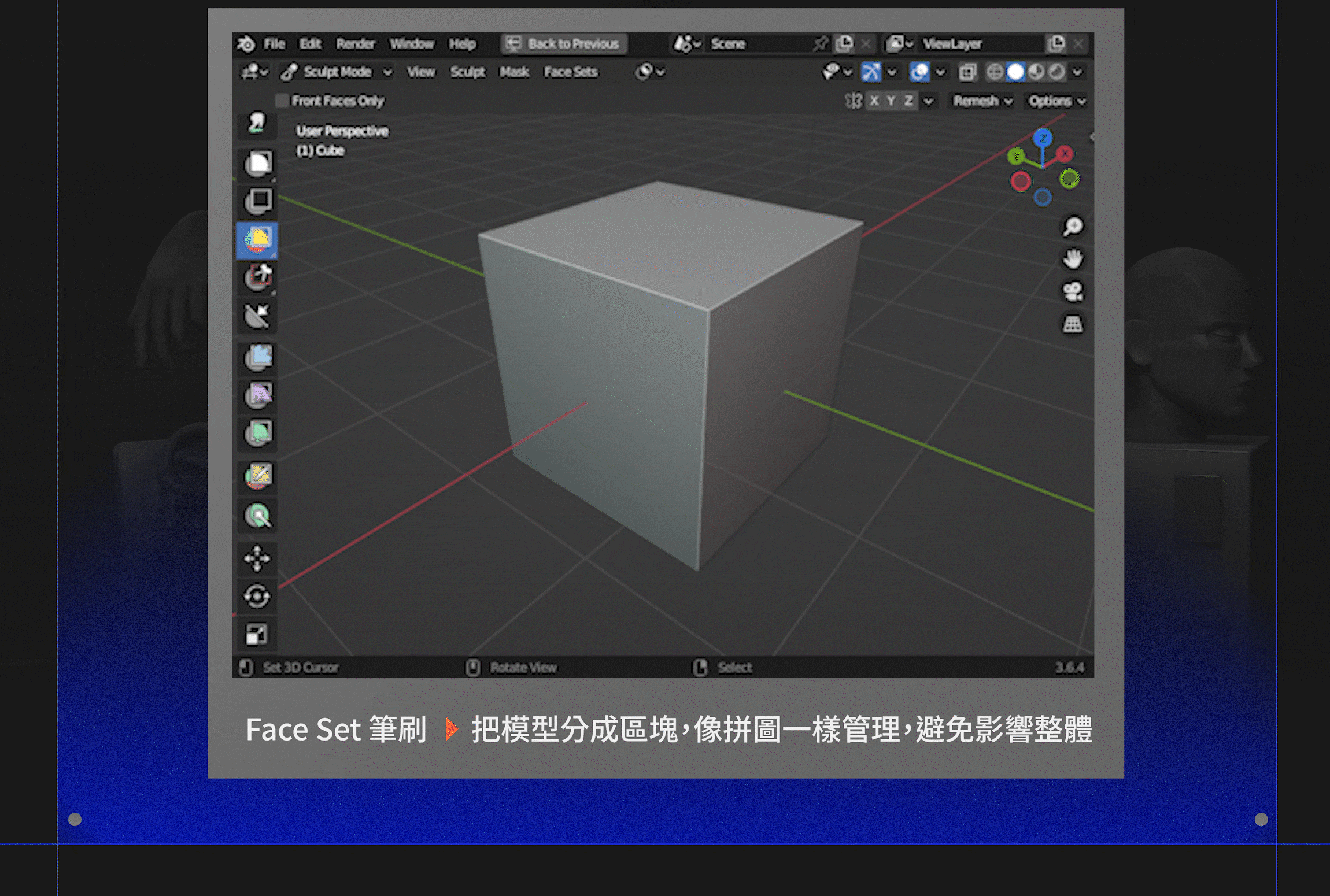The image size is (1330, 896).
Task: Toggle X axis symmetry
Action: [874, 101]
